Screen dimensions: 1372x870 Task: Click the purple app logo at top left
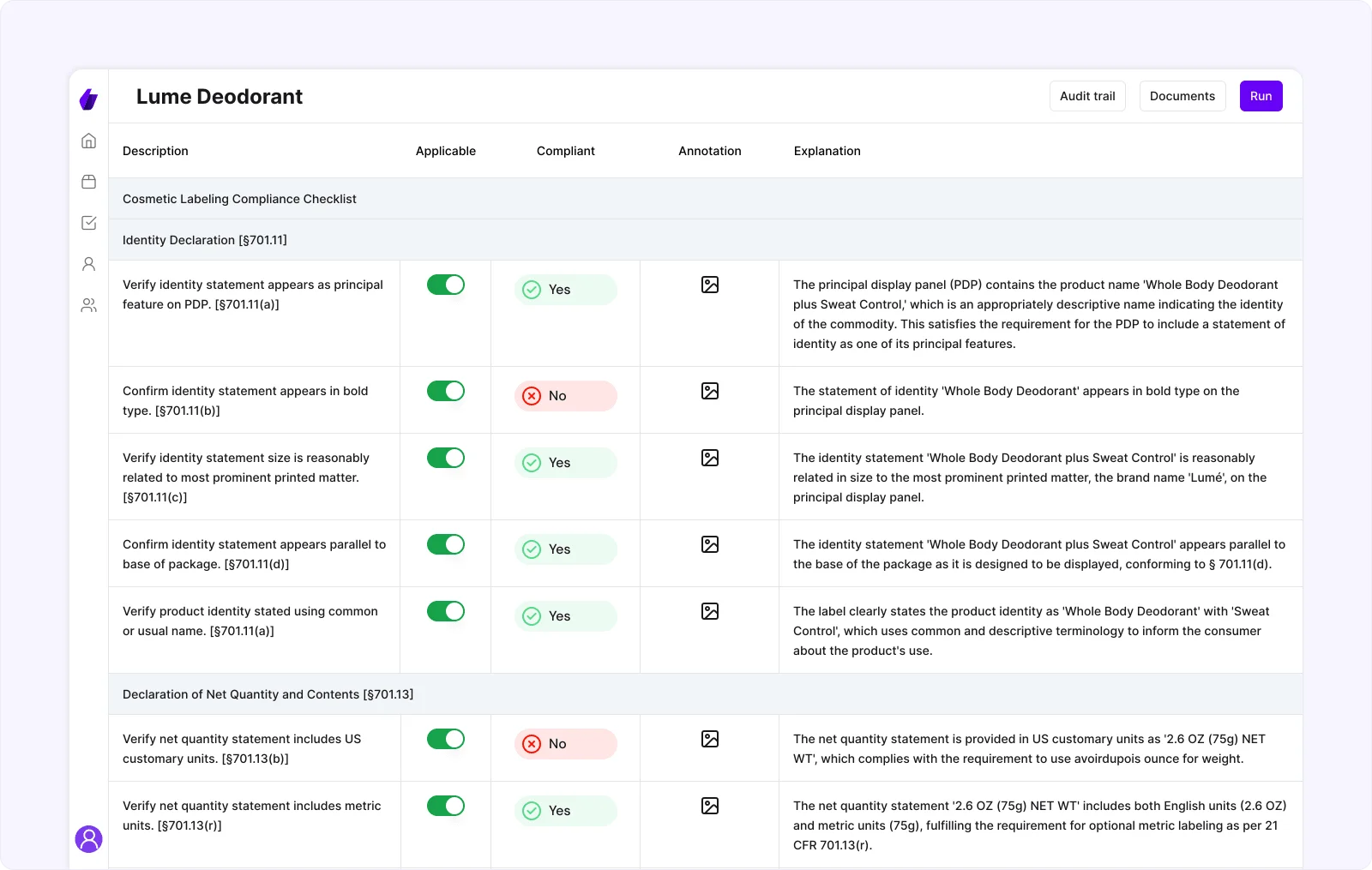click(x=88, y=99)
